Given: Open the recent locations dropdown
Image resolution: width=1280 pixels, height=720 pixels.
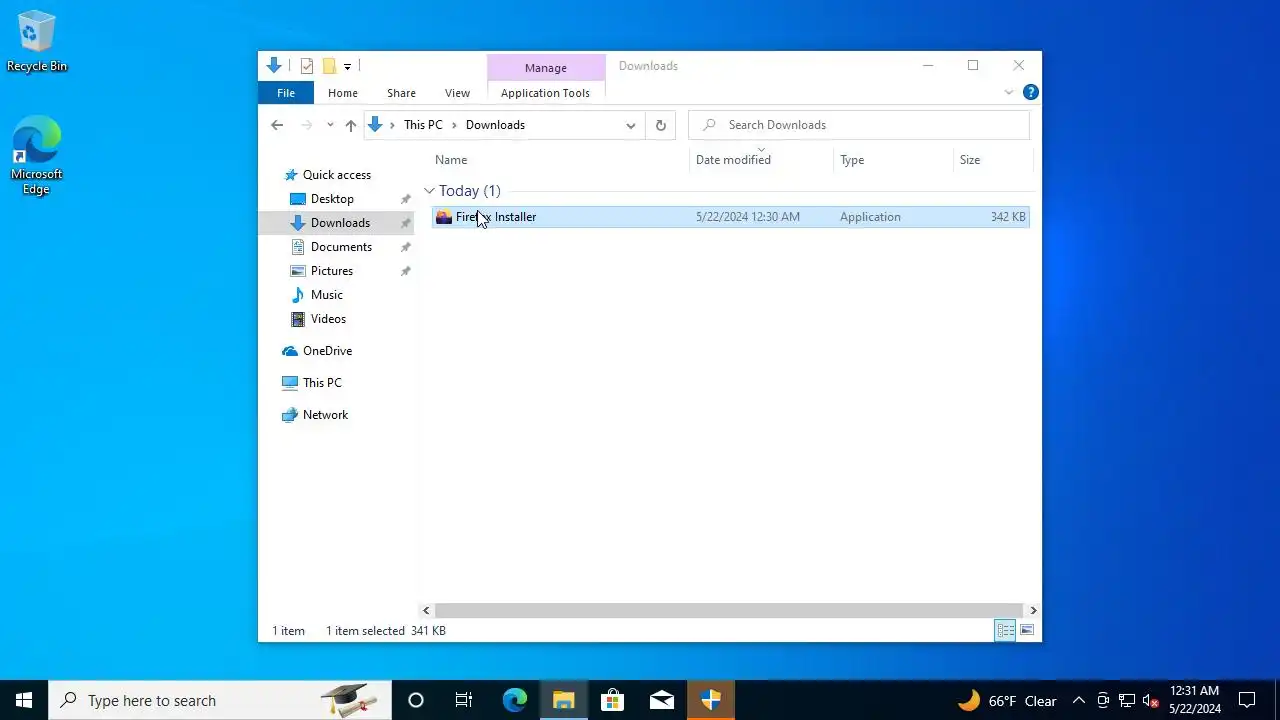Looking at the screenshot, I should pos(330,125).
